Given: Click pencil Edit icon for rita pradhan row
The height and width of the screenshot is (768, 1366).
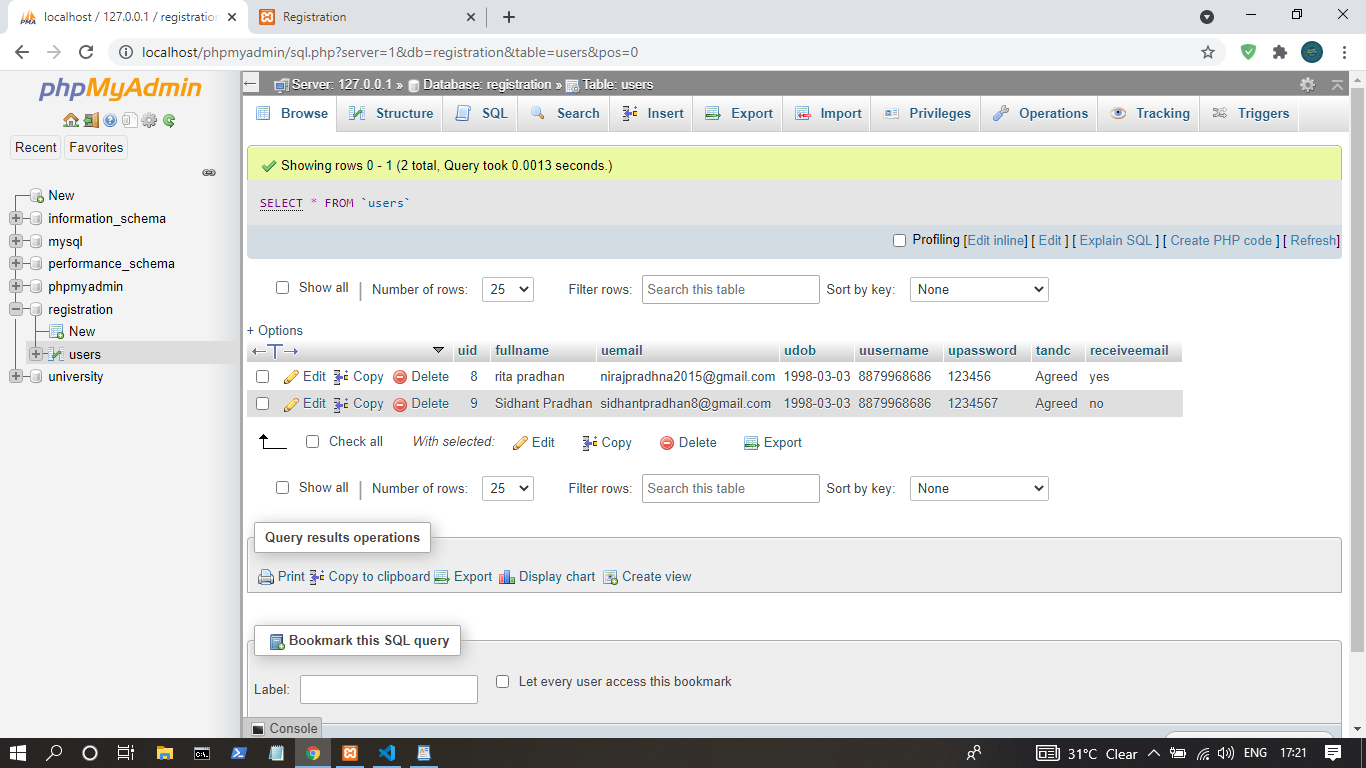Looking at the screenshot, I should coord(292,377).
